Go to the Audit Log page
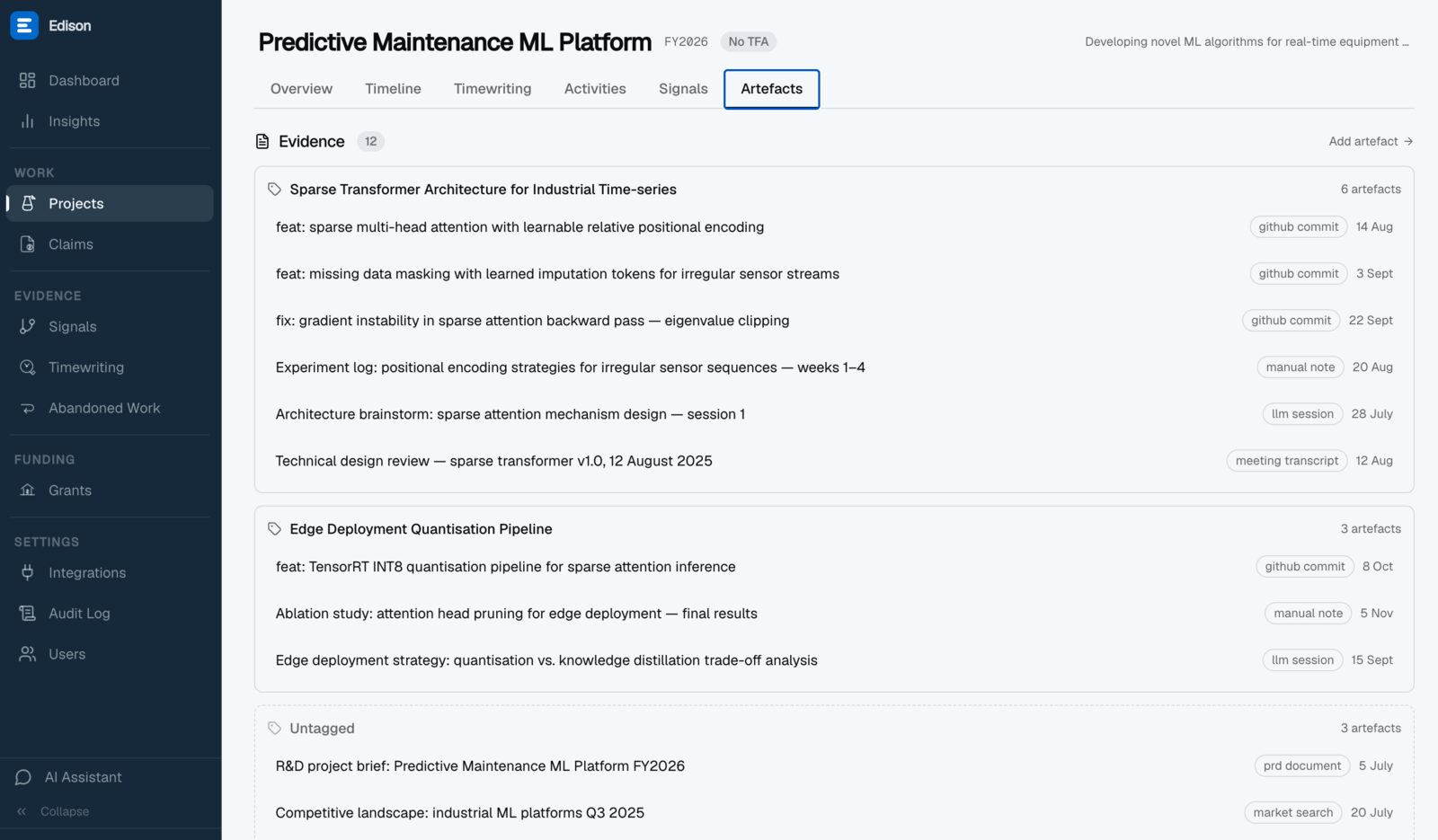 [x=109, y=614]
